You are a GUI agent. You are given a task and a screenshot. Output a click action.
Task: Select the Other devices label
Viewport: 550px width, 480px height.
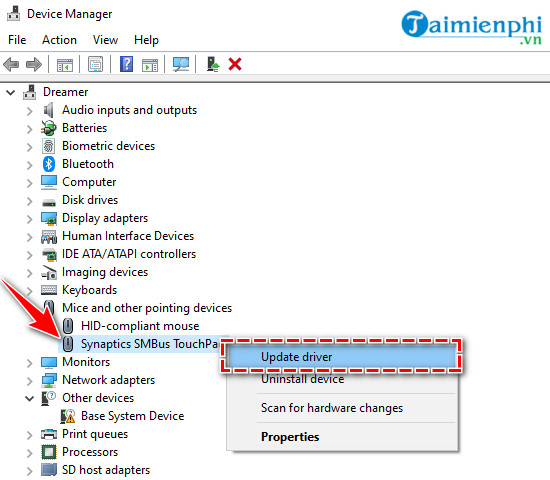coord(98,398)
